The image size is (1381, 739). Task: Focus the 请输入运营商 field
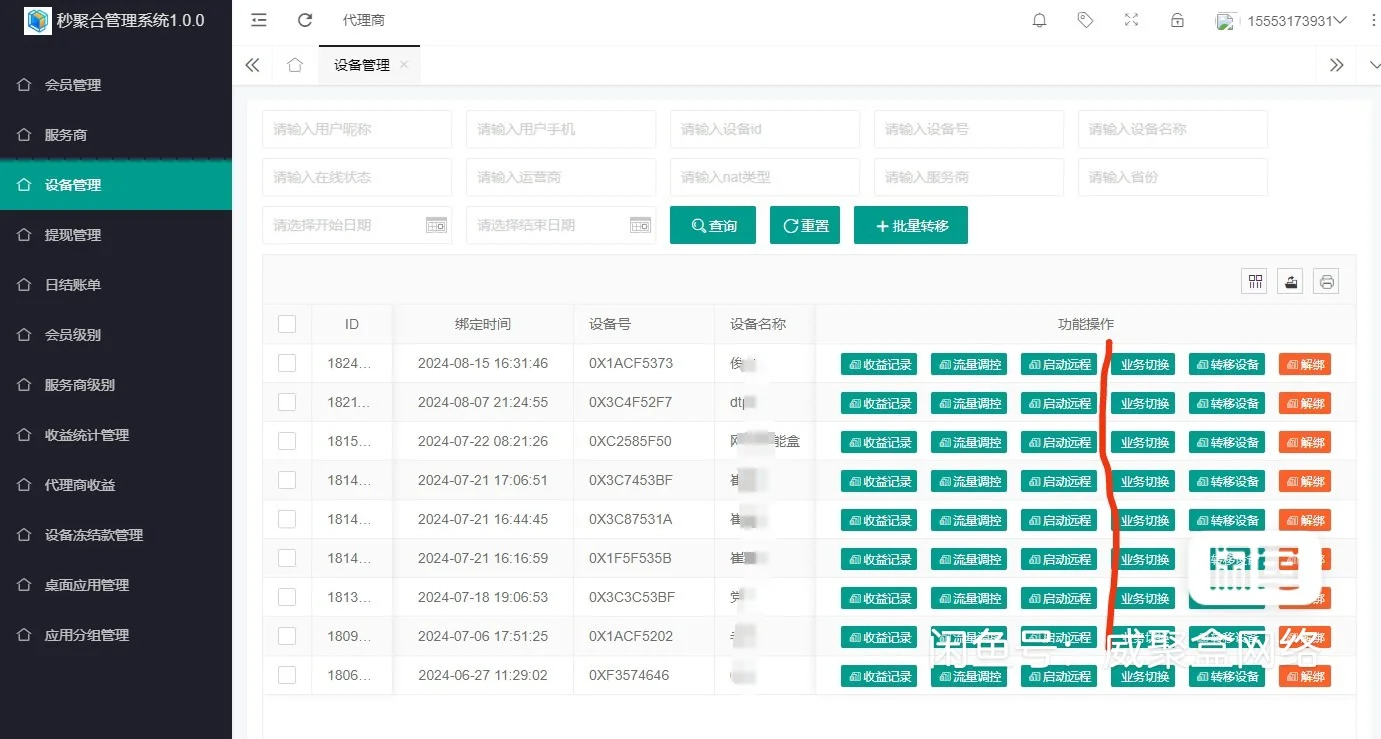tap(561, 177)
